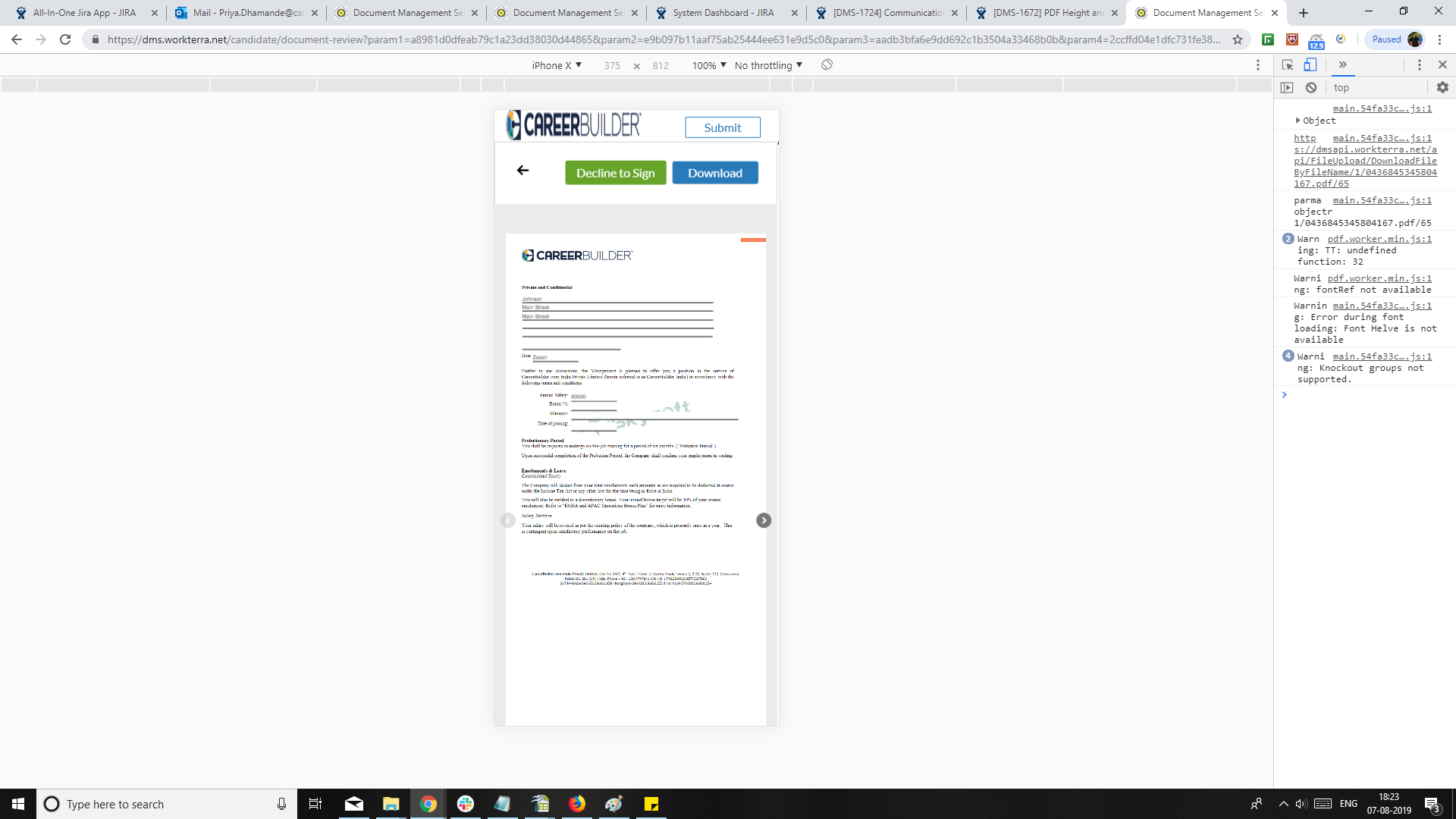Bookmark this page with the star icon

(1238, 39)
